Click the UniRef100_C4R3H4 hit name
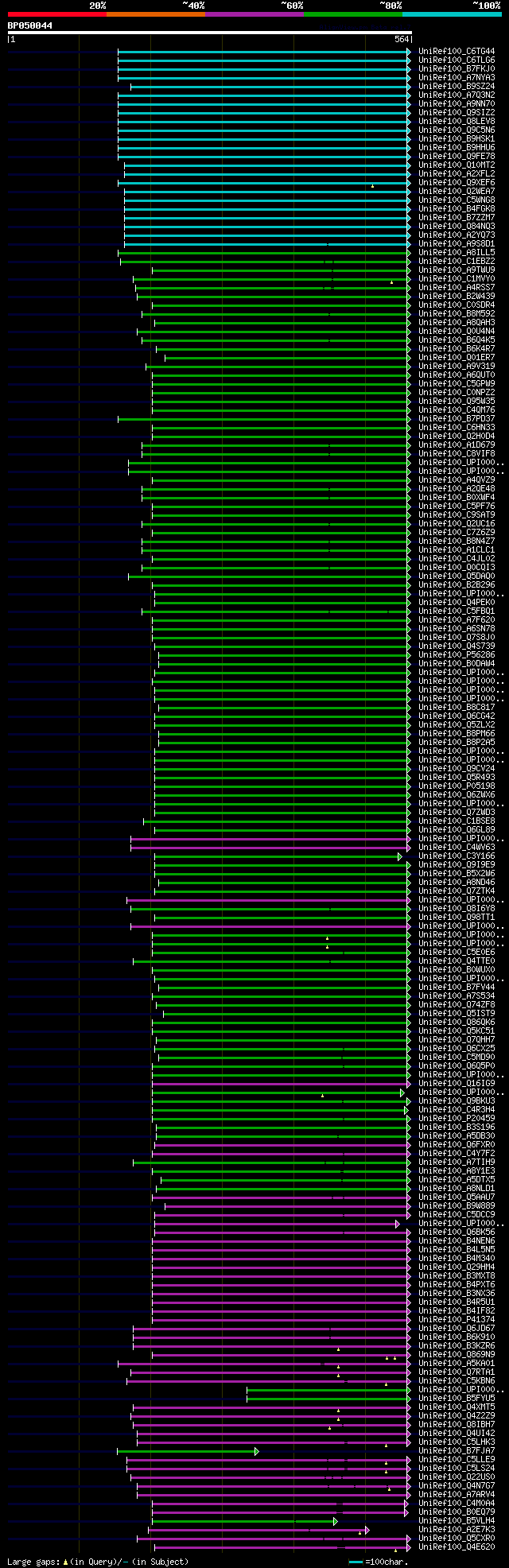The image size is (509, 1568). (x=457, y=1110)
